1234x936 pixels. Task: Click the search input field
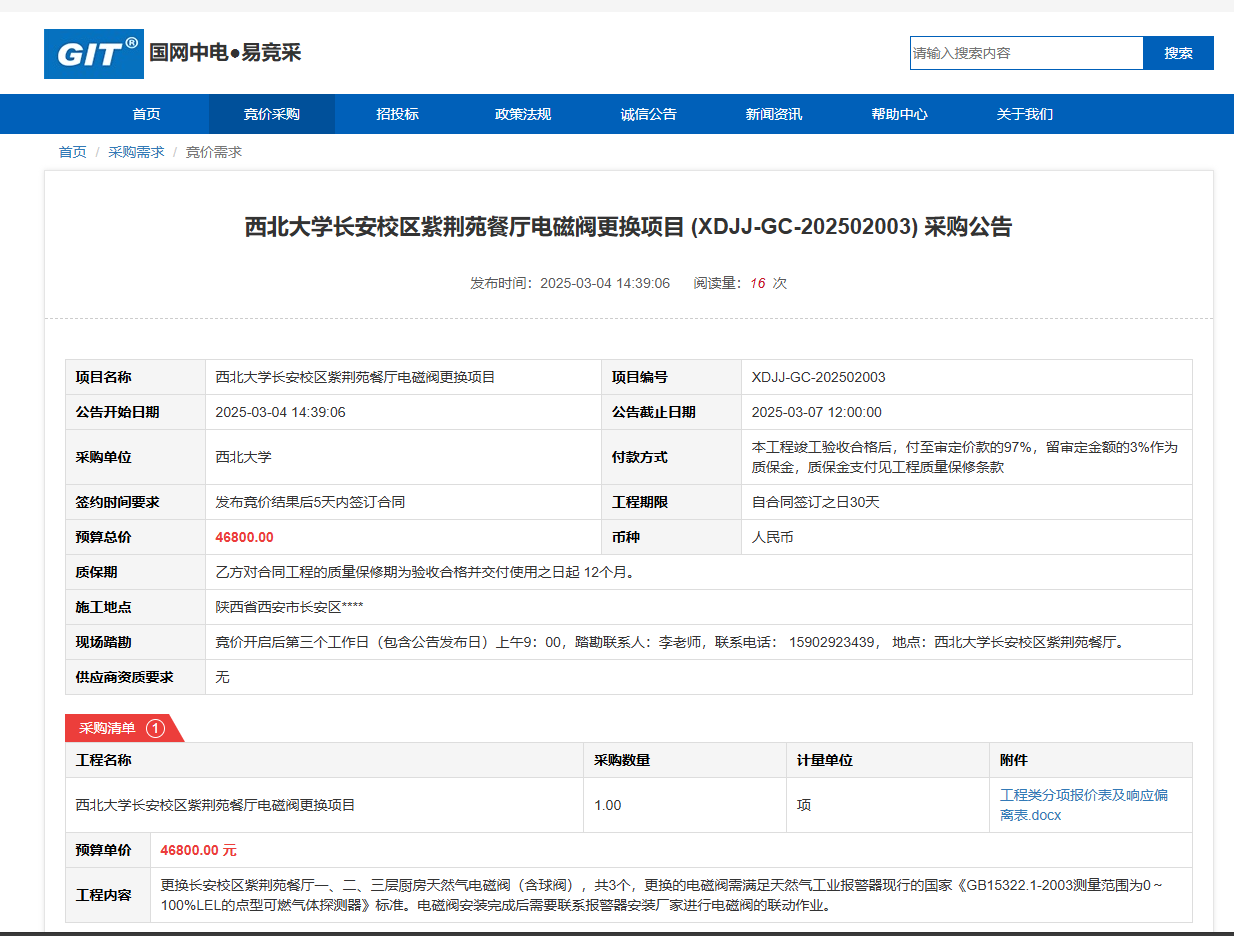[1026, 53]
